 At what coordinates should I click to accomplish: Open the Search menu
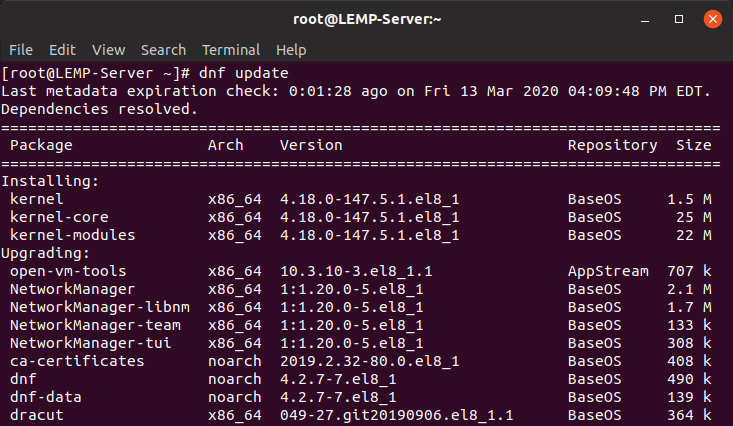[164, 50]
